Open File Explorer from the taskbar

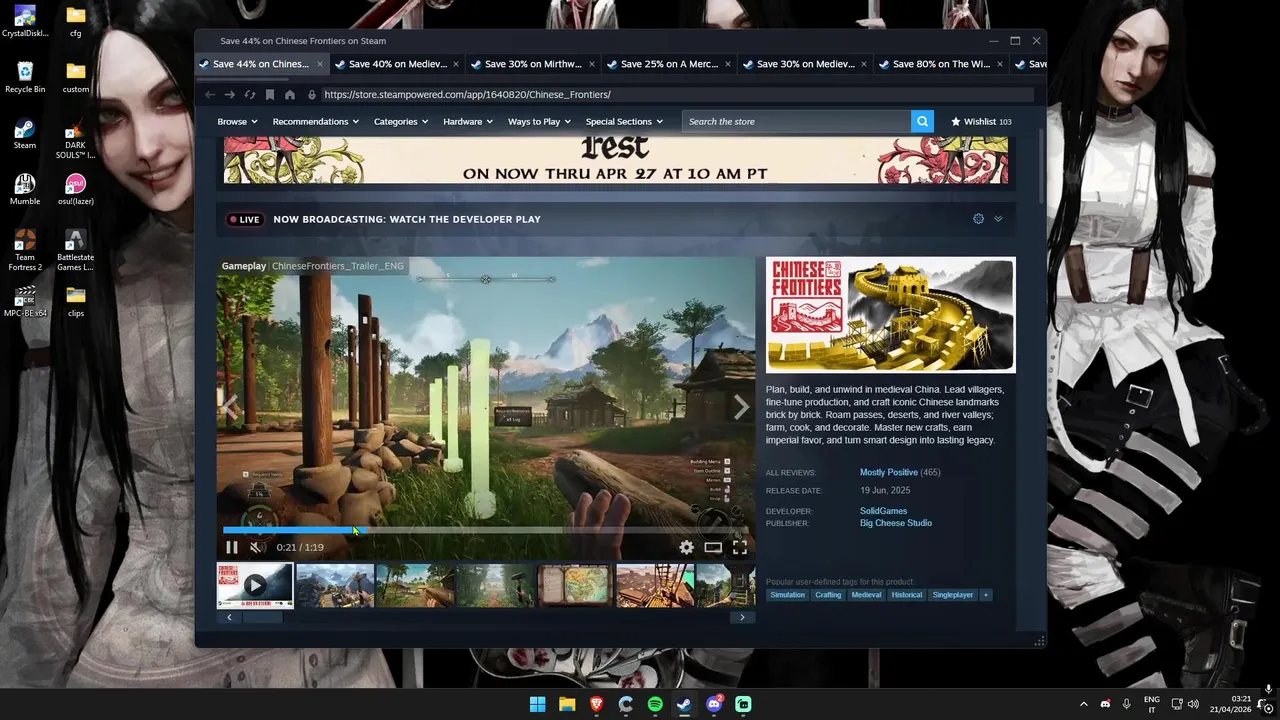[567, 704]
